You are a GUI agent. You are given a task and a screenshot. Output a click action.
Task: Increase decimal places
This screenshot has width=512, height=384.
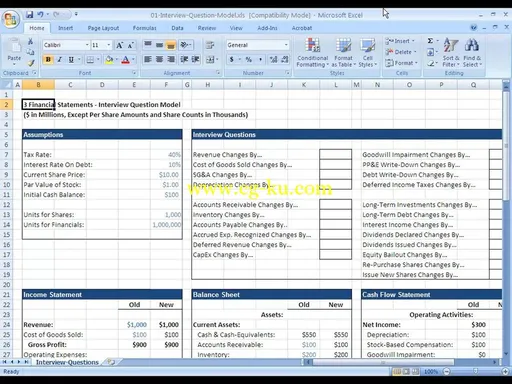tap(273, 60)
